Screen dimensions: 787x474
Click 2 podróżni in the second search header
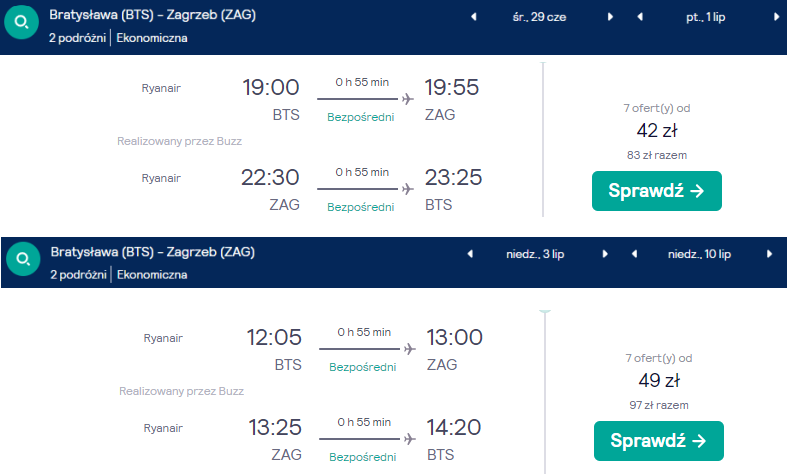pyautogui.click(x=78, y=275)
